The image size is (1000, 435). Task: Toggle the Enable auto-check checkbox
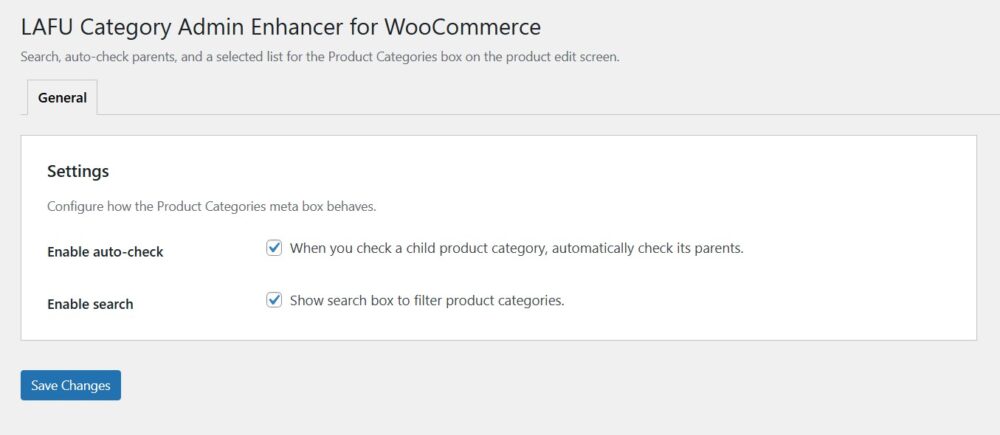pos(274,248)
